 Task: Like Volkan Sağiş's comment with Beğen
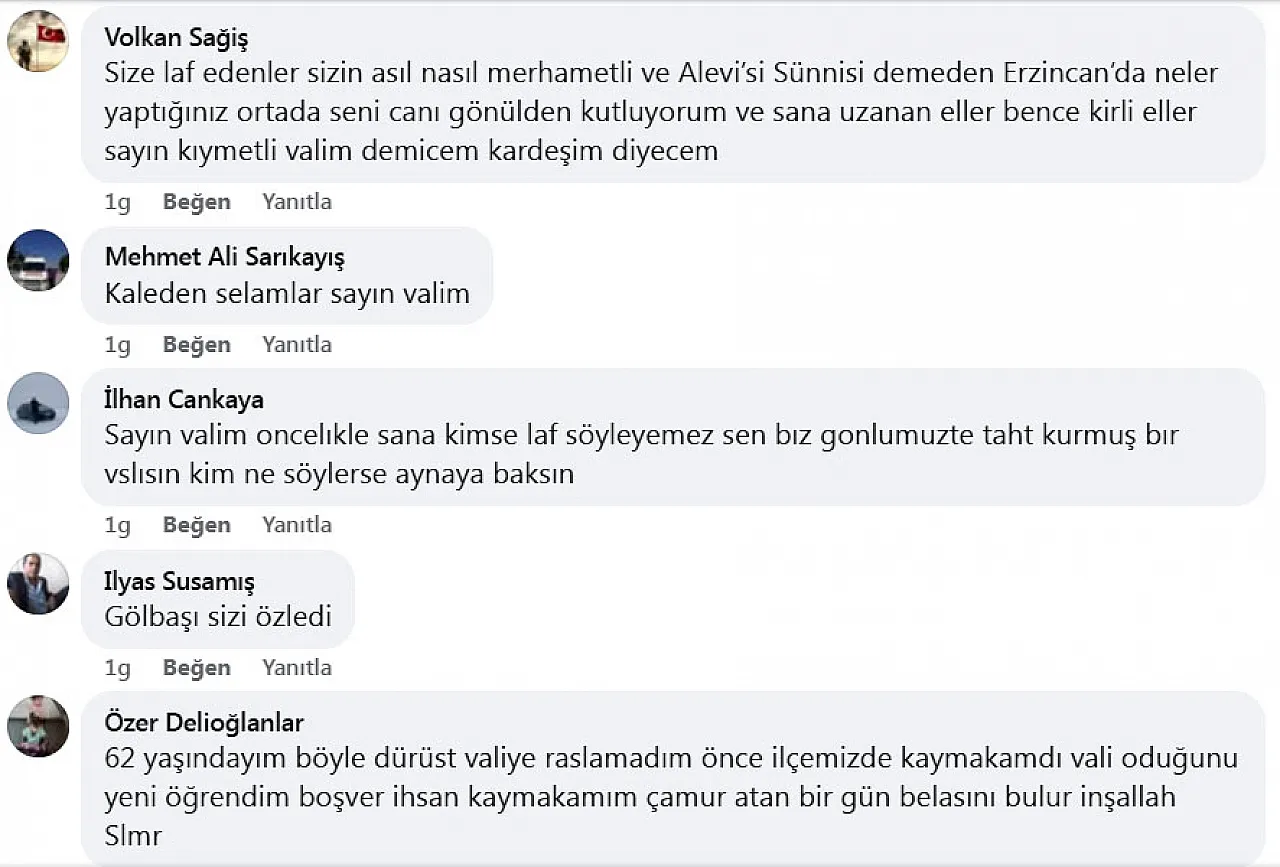[196, 202]
